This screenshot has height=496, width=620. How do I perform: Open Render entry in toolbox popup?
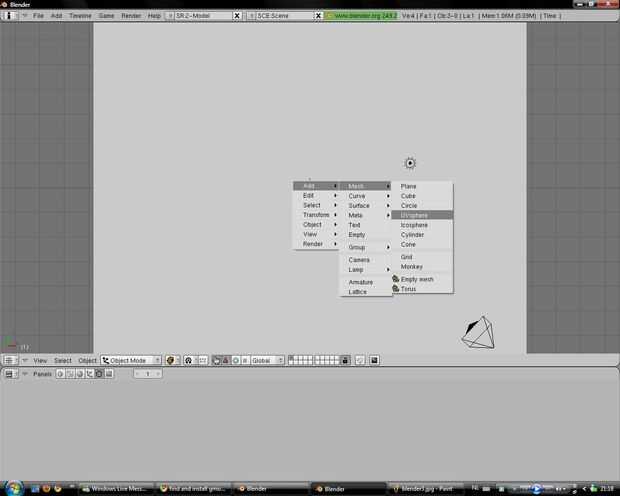pyautogui.click(x=316, y=244)
